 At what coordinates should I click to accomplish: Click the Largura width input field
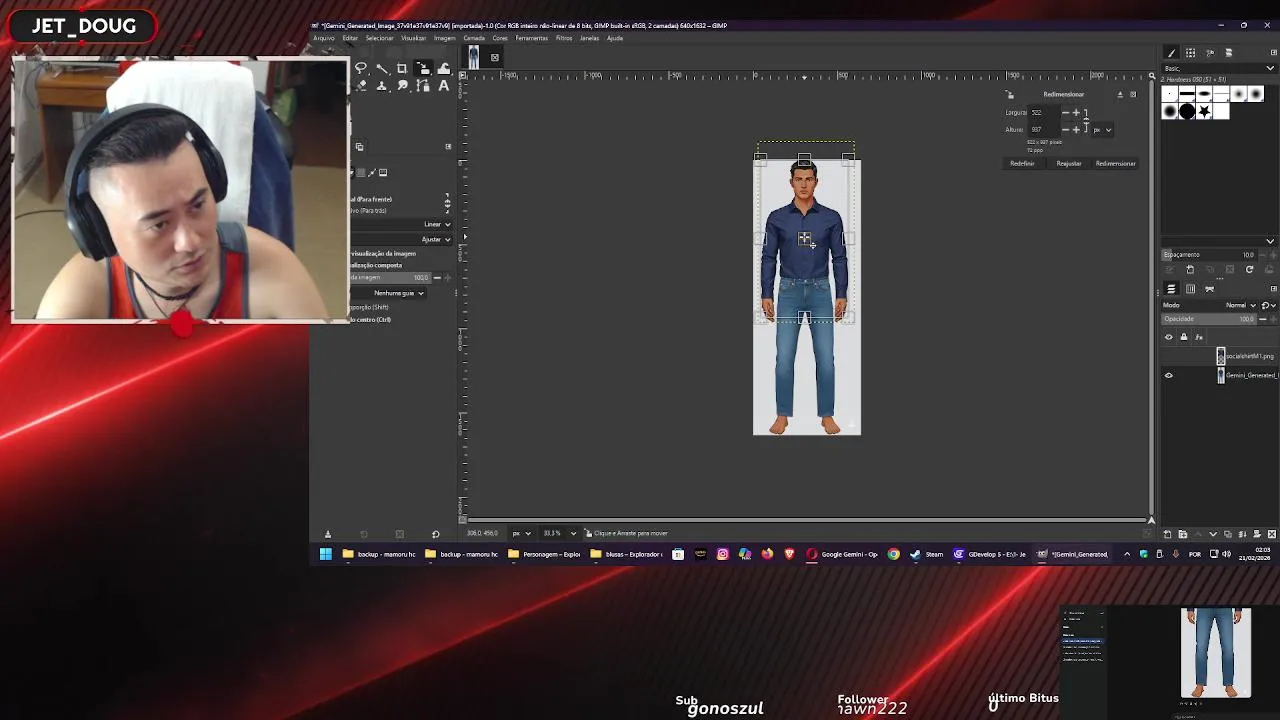[x=1044, y=113]
